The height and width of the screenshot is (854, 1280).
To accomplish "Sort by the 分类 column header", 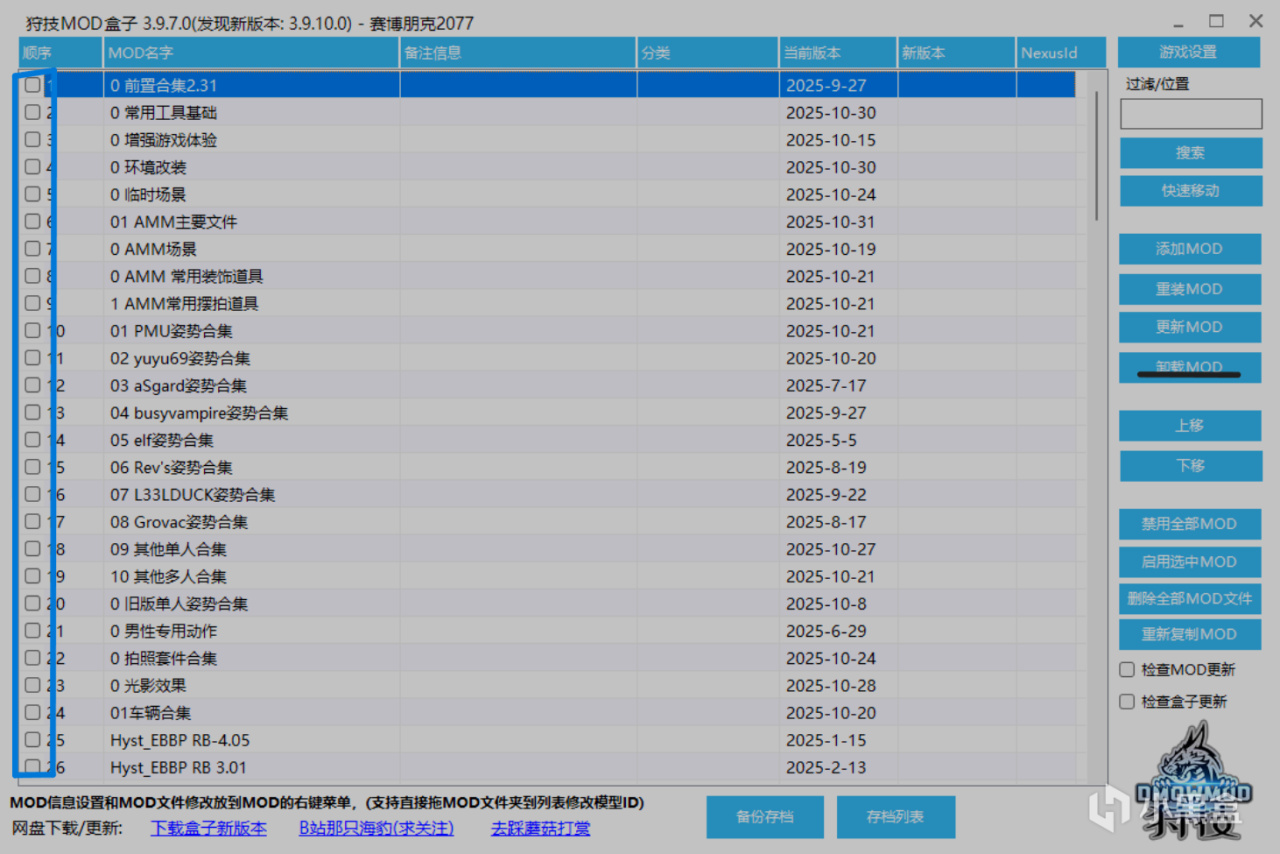I will (x=708, y=53).
